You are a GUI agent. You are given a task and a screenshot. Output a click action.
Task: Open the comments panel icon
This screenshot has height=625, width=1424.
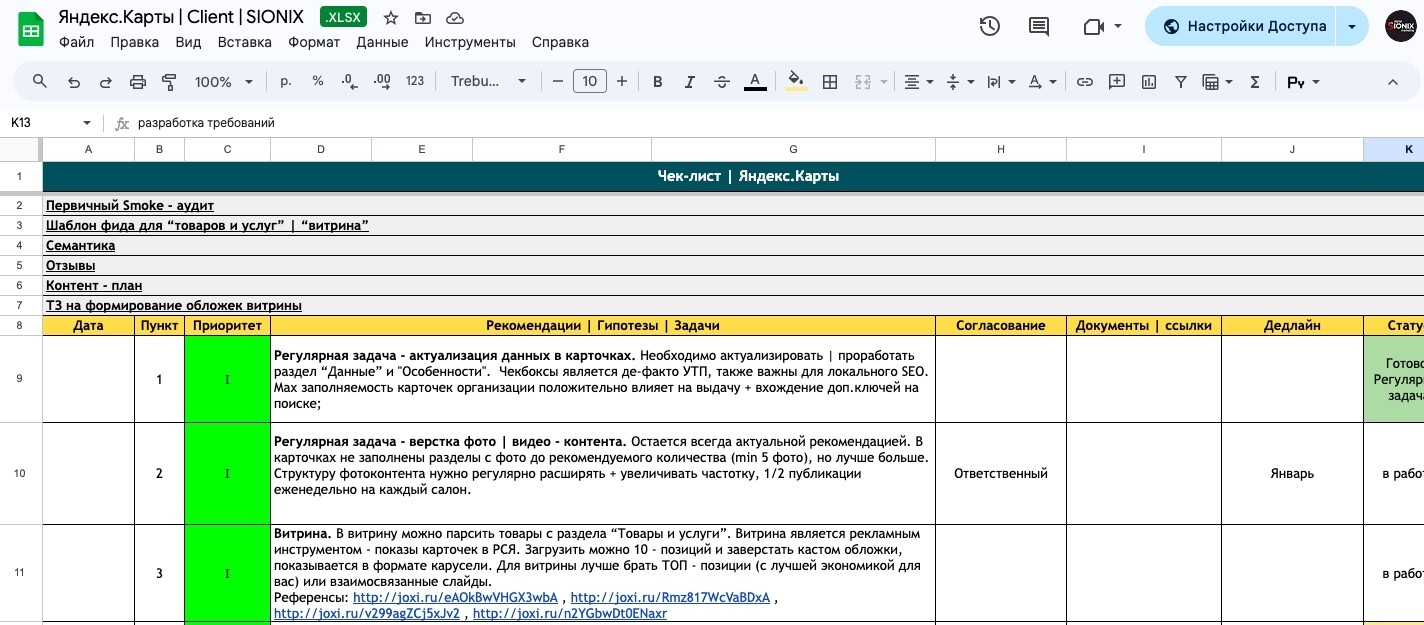click(x=1039, y=27)
